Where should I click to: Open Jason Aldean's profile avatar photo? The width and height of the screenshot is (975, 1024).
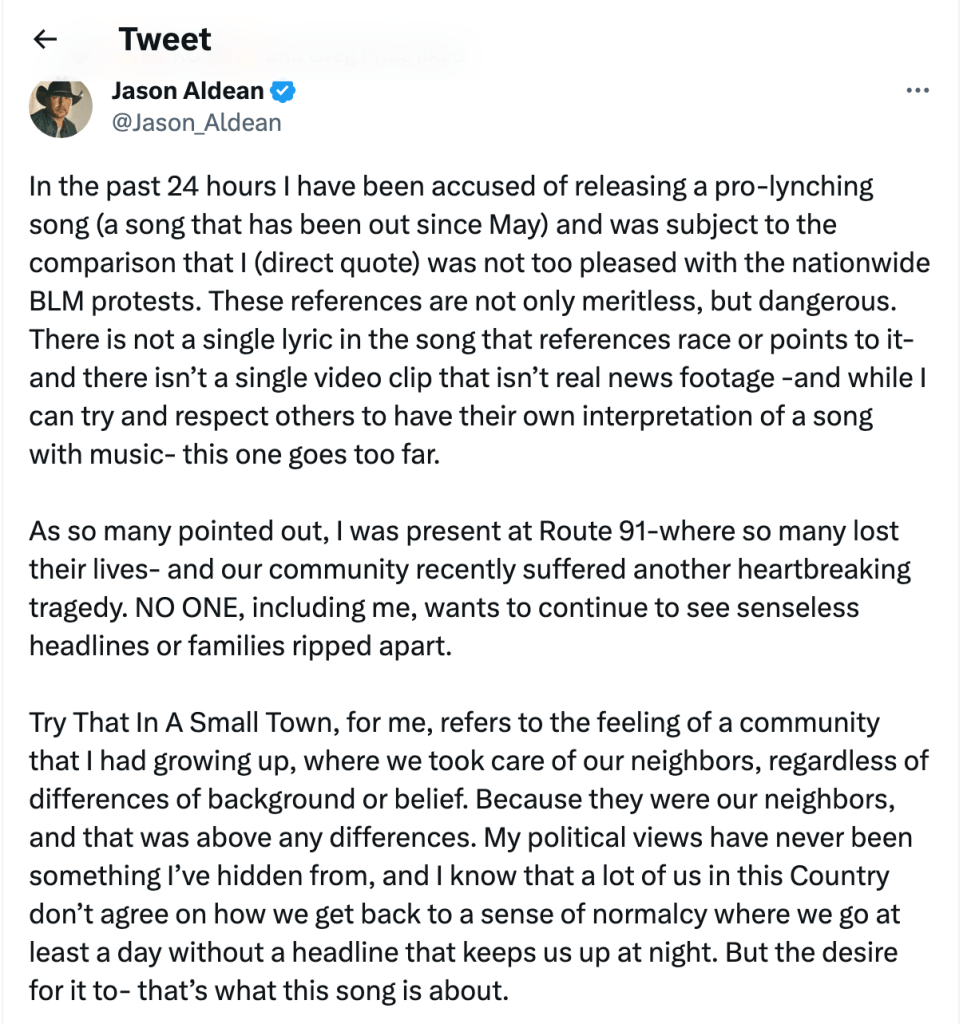coord(61,107)
